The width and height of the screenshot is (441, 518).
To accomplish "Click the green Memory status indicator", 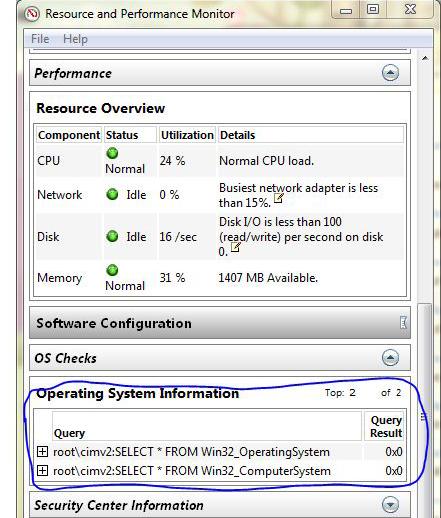I will [x=112, y=270].
